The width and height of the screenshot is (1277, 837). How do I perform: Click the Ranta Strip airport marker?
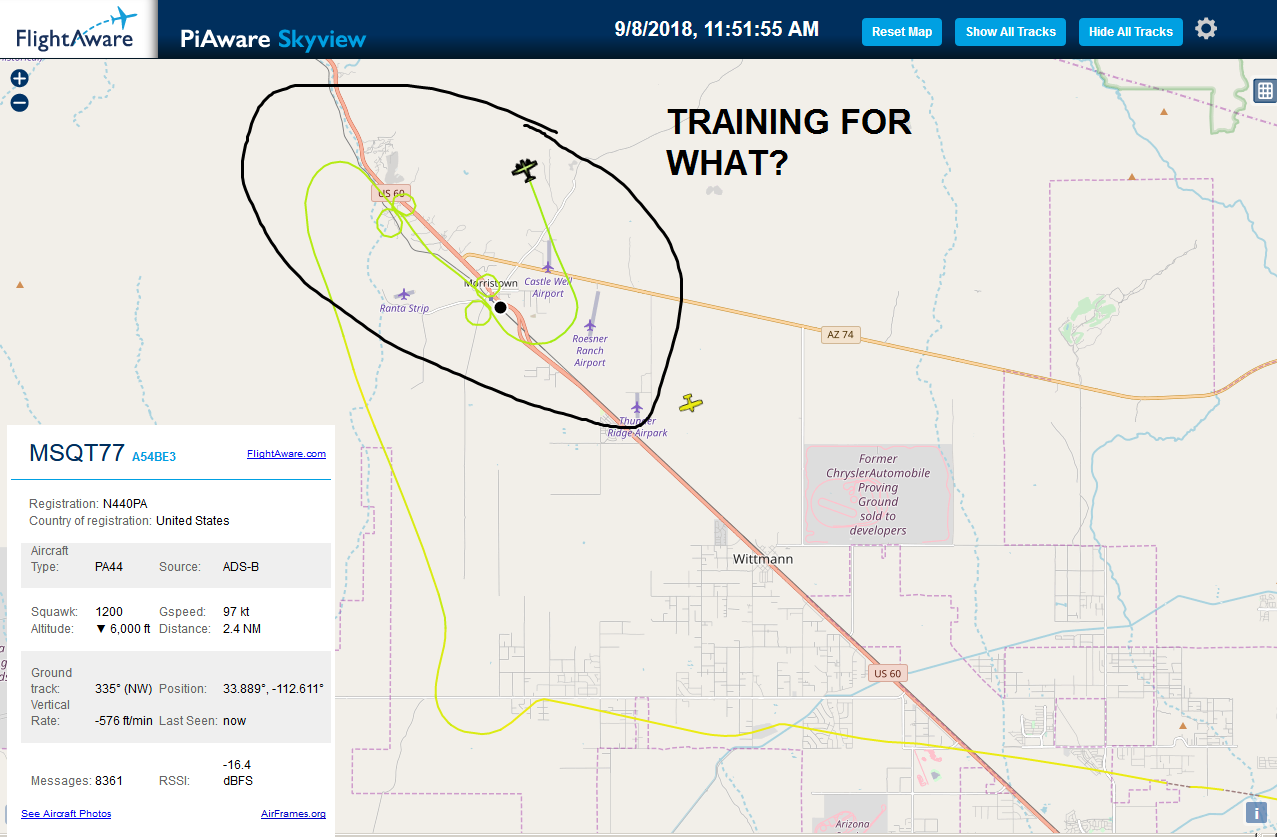pos(403,294)
